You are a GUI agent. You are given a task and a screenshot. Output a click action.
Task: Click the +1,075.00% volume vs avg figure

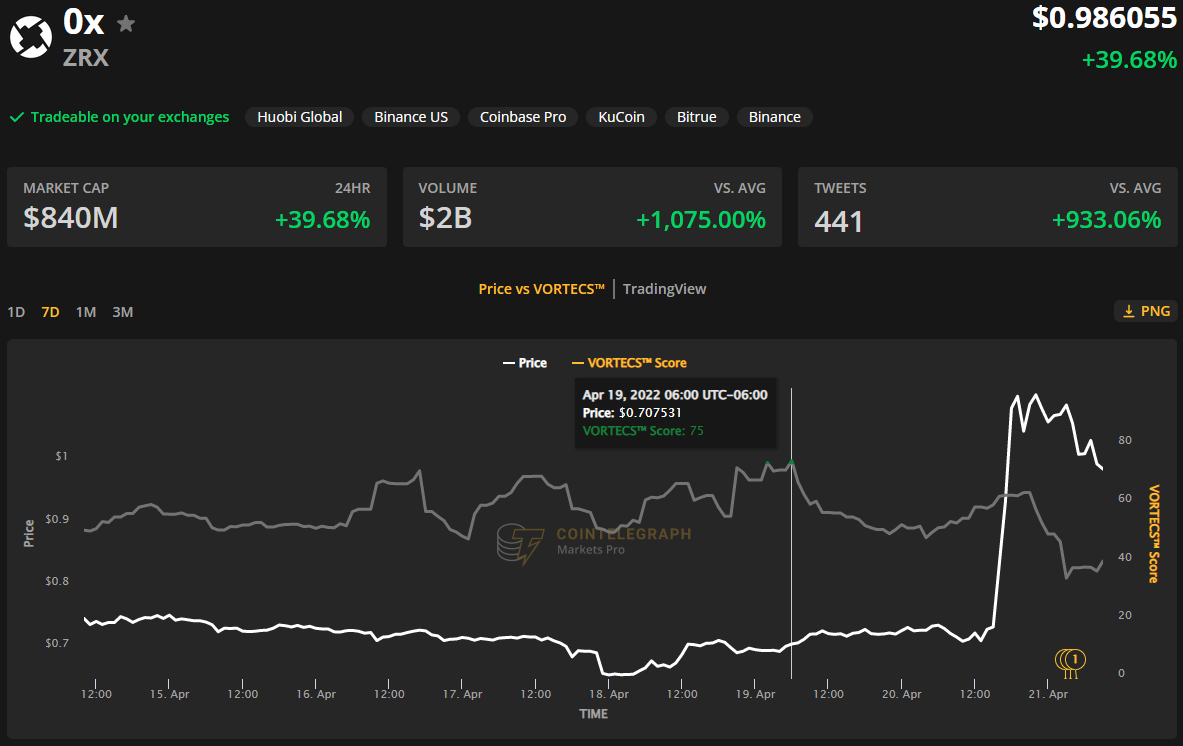tap(701, 220)
